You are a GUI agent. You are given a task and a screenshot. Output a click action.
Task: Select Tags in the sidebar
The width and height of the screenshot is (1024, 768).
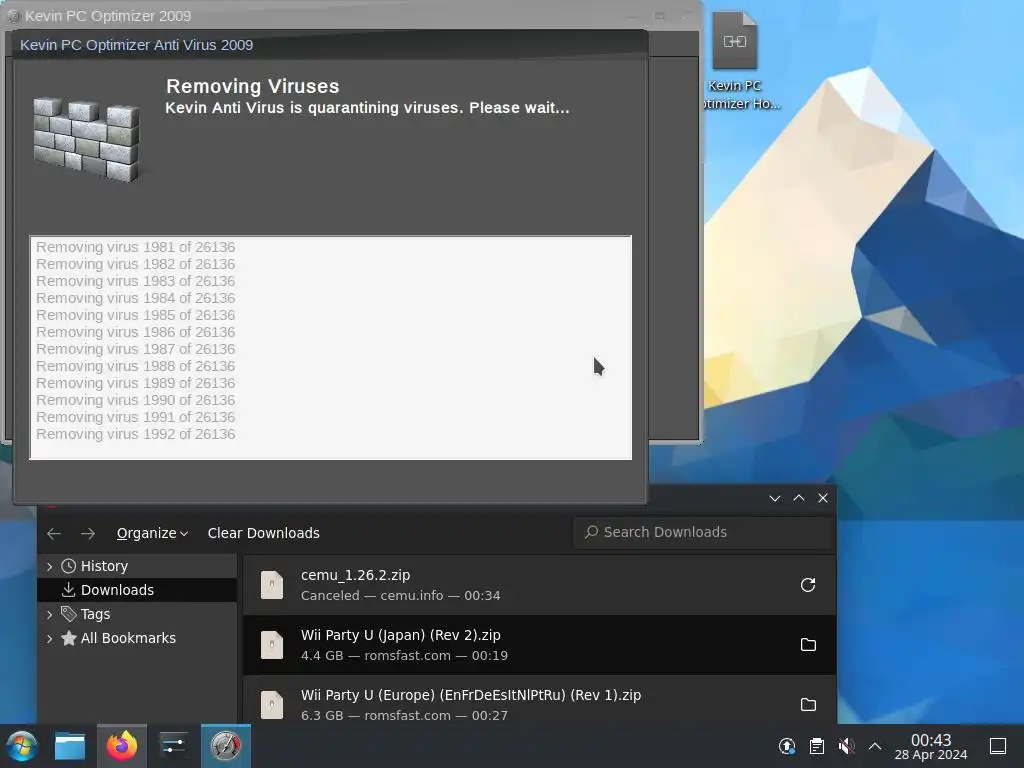pyautogui.click(x=137, y=614)
